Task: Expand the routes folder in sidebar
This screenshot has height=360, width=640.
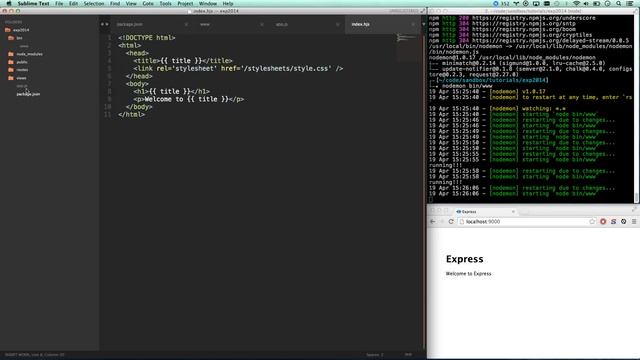Action: [18, 70]
